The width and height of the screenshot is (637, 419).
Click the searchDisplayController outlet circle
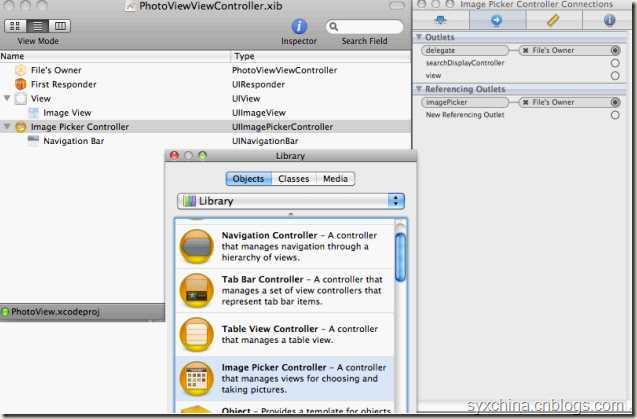click(615, 63)
